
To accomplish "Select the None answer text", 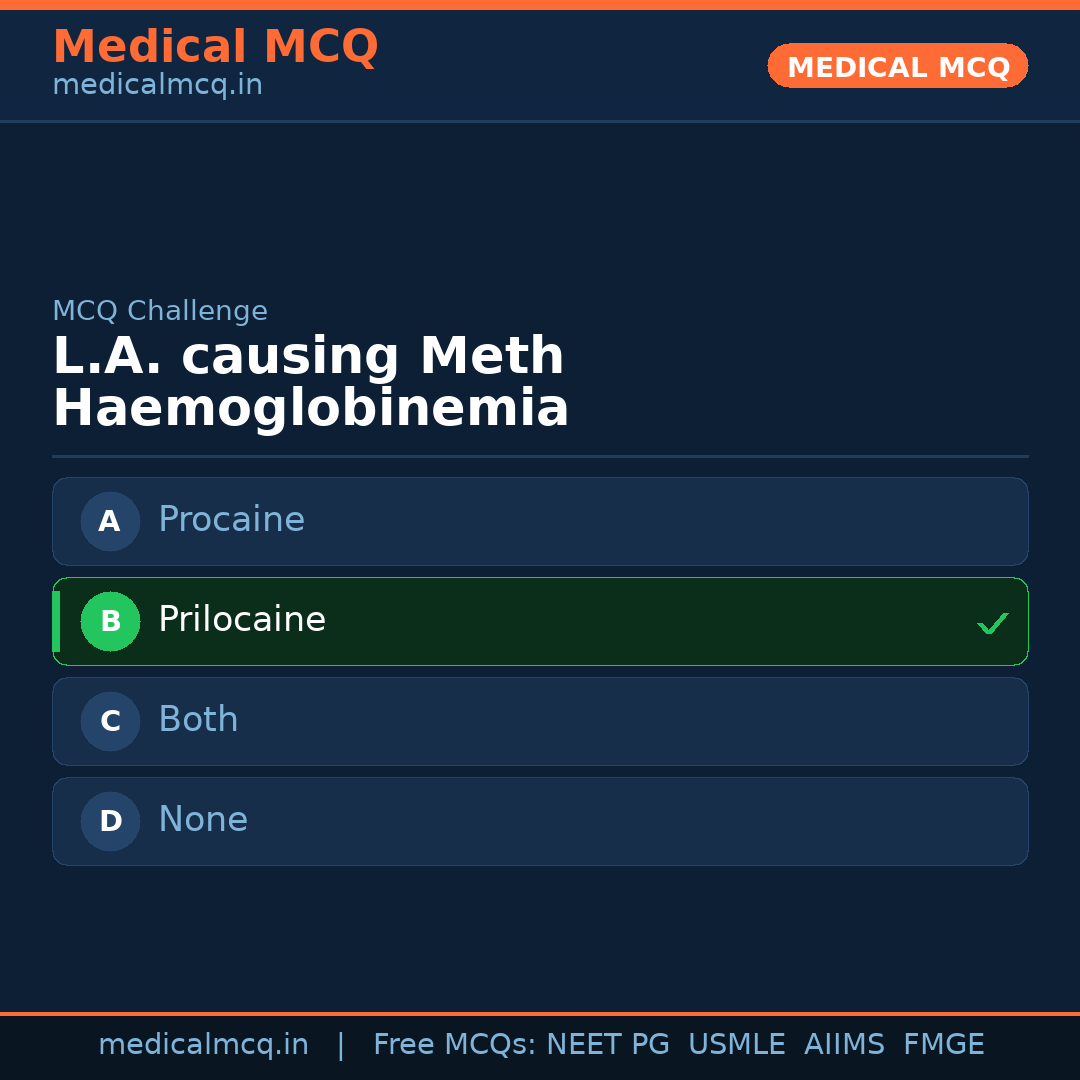I will [203, 820].
